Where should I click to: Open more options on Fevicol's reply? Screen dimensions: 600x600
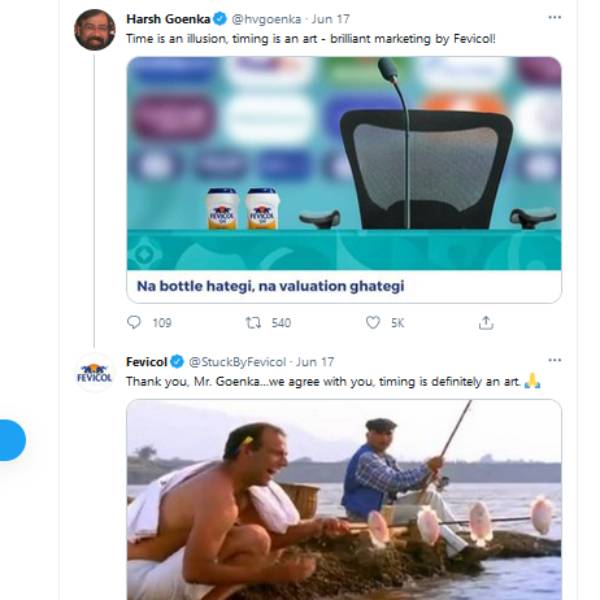pos(554,360)
